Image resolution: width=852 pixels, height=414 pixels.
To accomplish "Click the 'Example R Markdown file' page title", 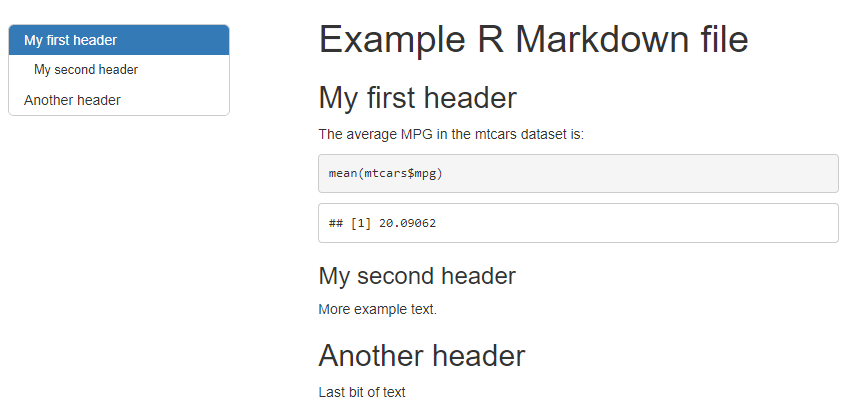I will coord(533,40).
